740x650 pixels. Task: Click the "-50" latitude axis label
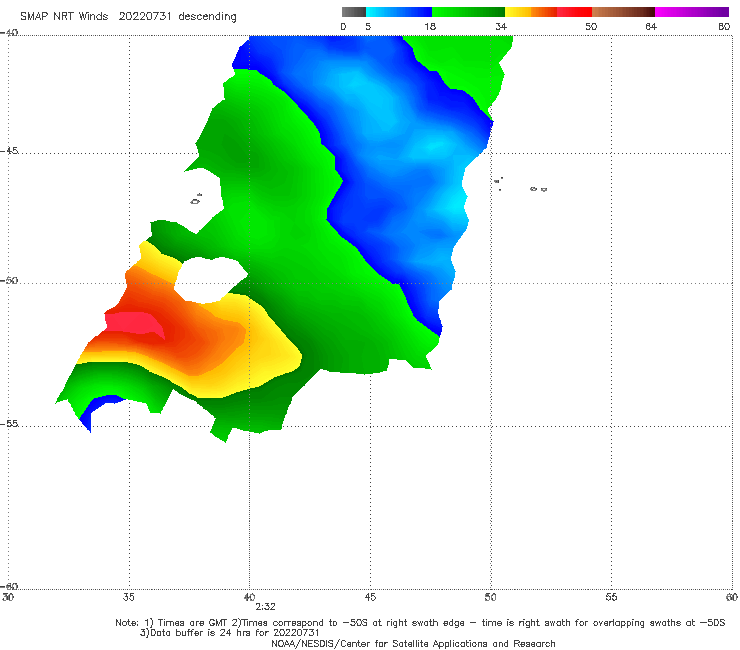9,280
